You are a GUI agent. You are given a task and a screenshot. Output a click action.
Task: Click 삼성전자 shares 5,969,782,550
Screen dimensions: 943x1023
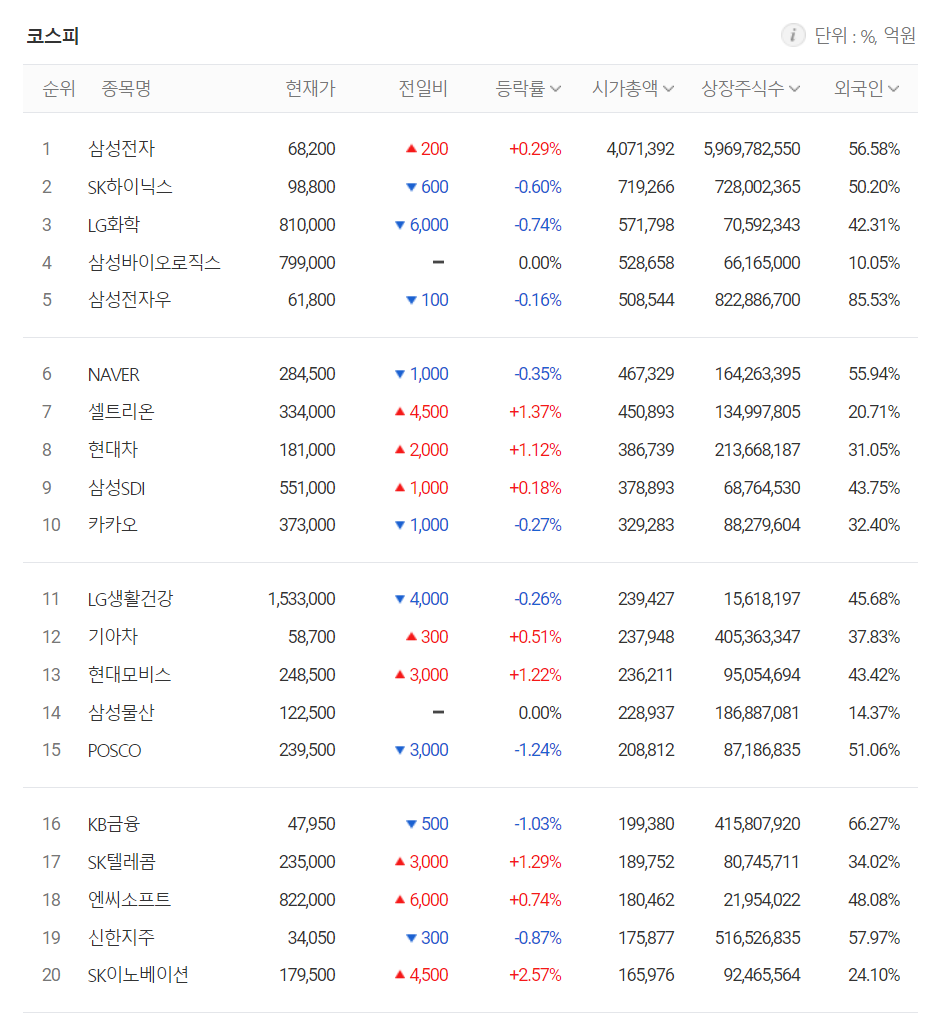[752, 149]
